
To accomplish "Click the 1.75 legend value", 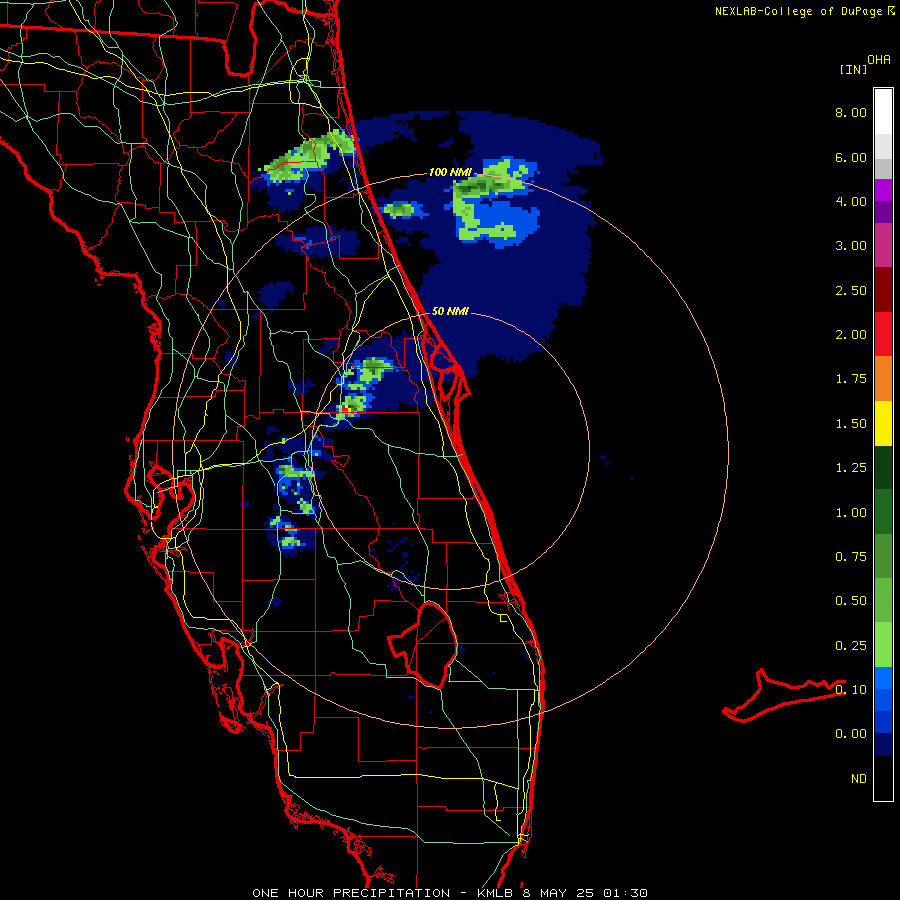I will point(851,379).
